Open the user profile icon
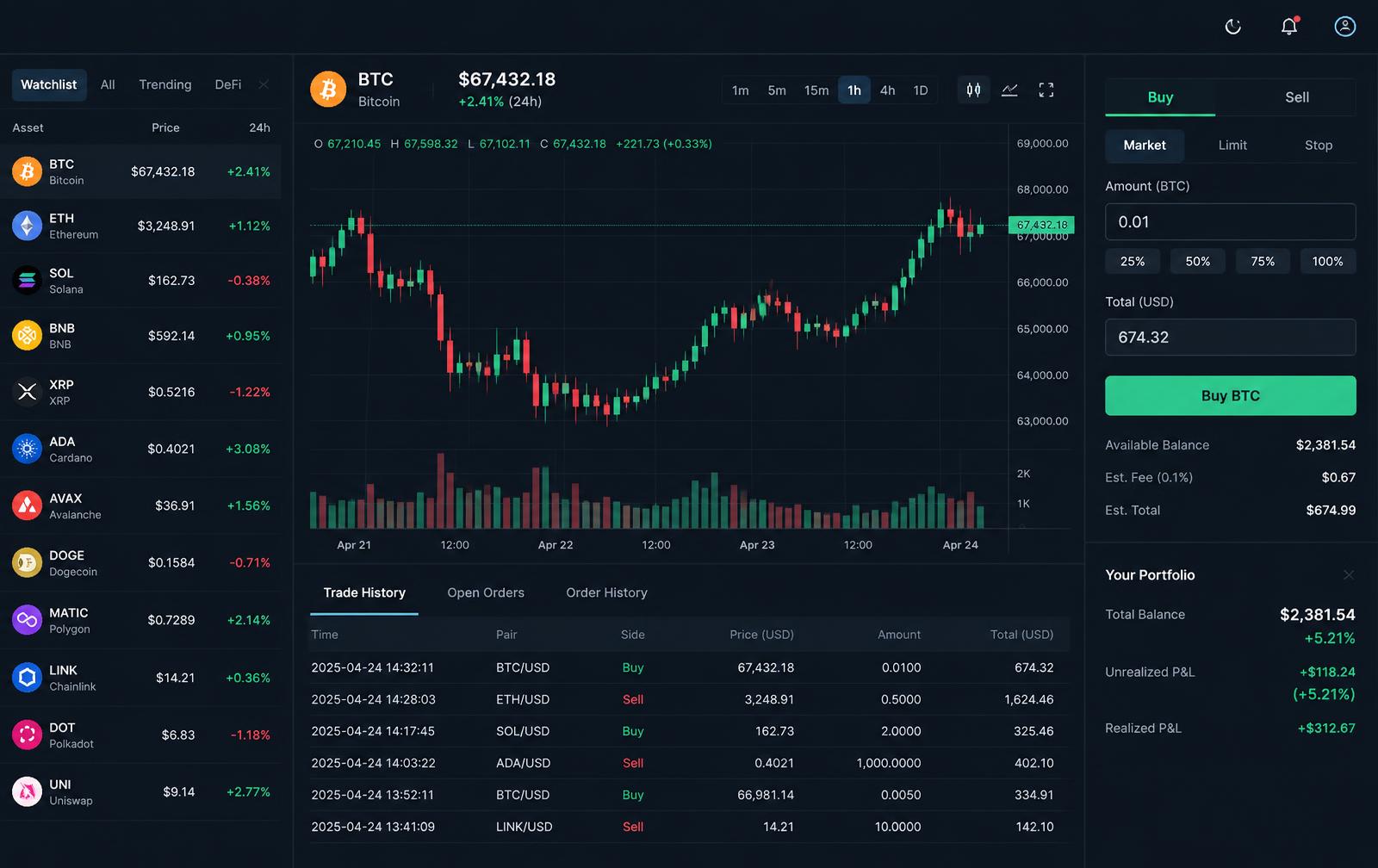The image size is (1378, 868). point(1345,27)
